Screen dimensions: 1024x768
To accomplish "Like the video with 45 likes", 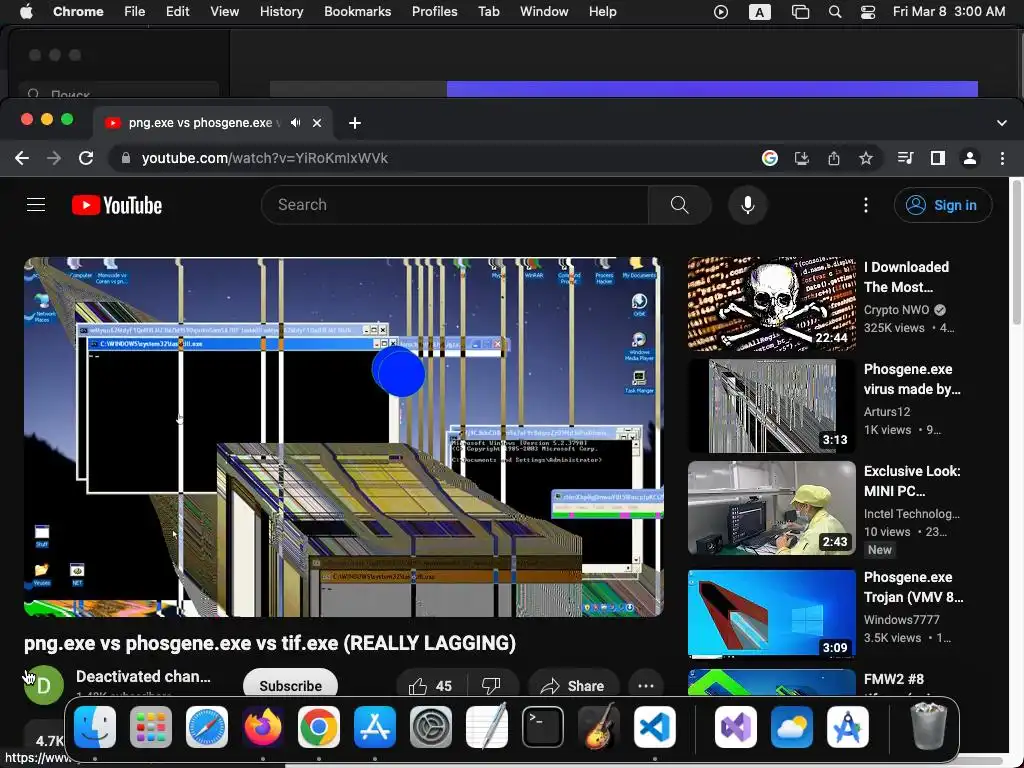I will click(430, 686).
